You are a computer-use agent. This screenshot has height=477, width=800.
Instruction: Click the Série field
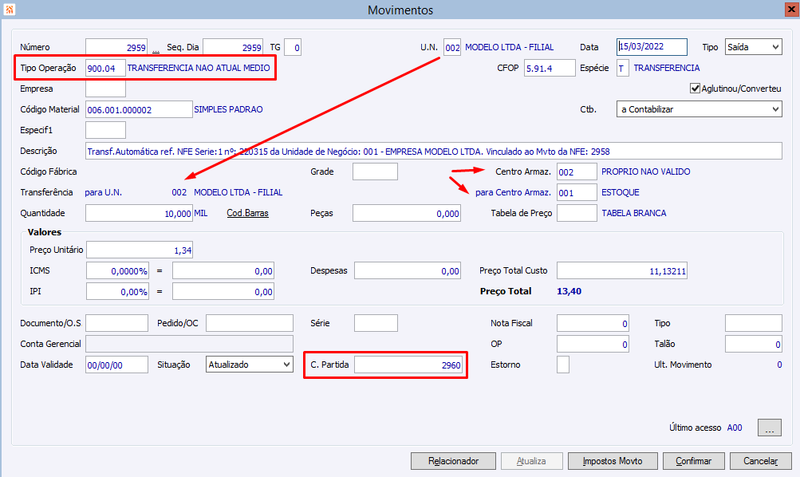(376, 323)
